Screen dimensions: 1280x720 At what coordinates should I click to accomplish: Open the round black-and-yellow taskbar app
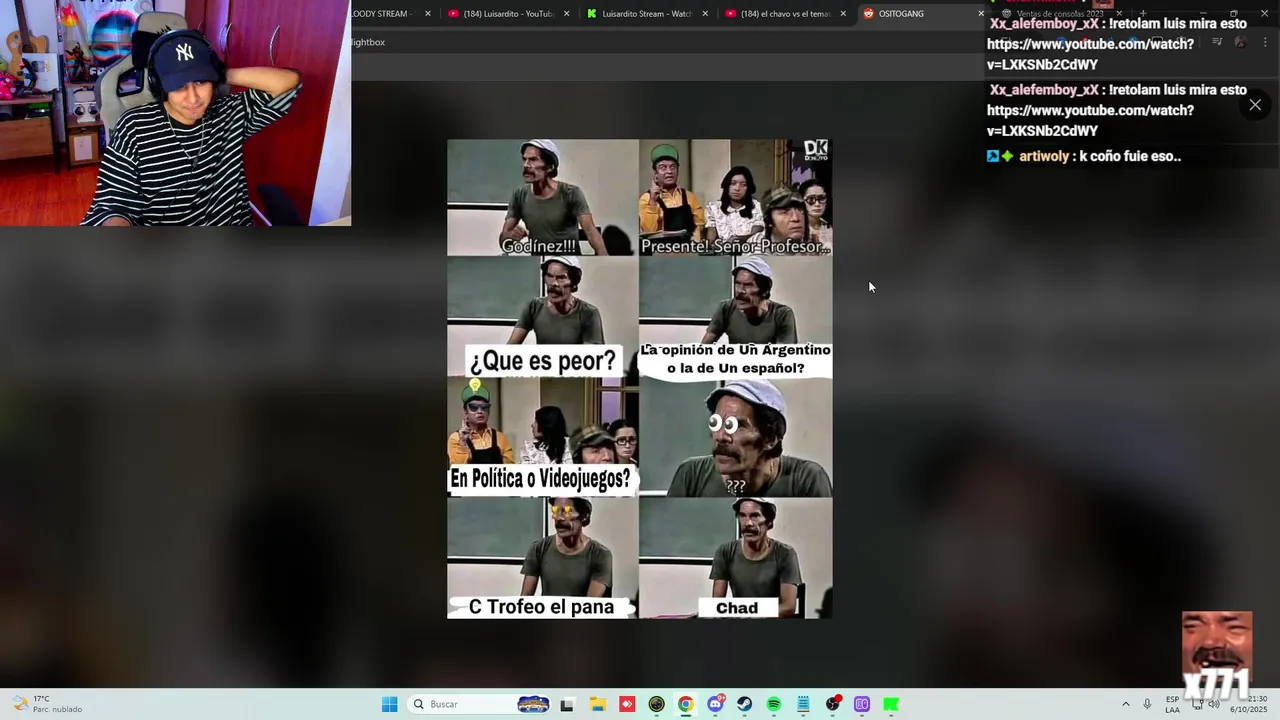click(x=656, y=704)
